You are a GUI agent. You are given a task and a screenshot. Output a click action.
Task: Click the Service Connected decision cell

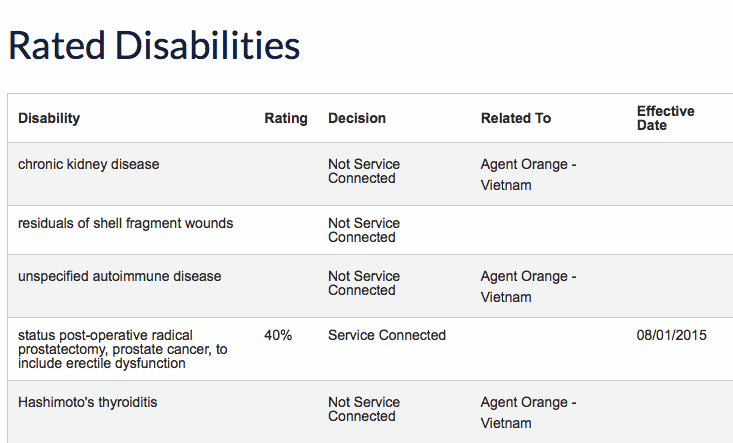click(x=387, y=335)
